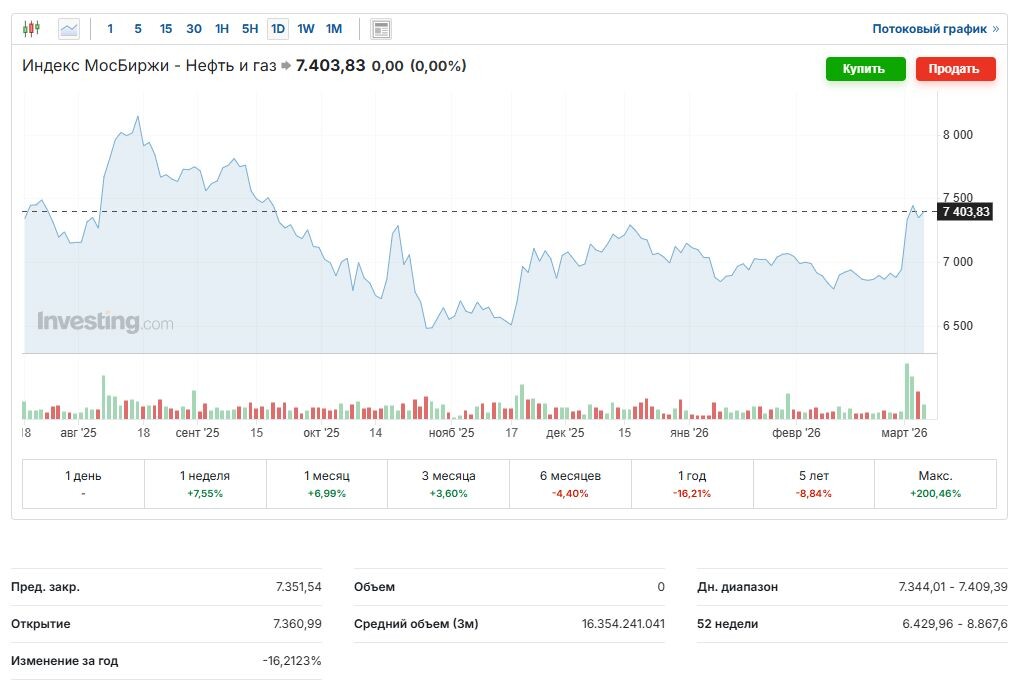Switch chart to 5H timeframe
The width and height of the screenshot is (1021, 685).
[249, 29]
